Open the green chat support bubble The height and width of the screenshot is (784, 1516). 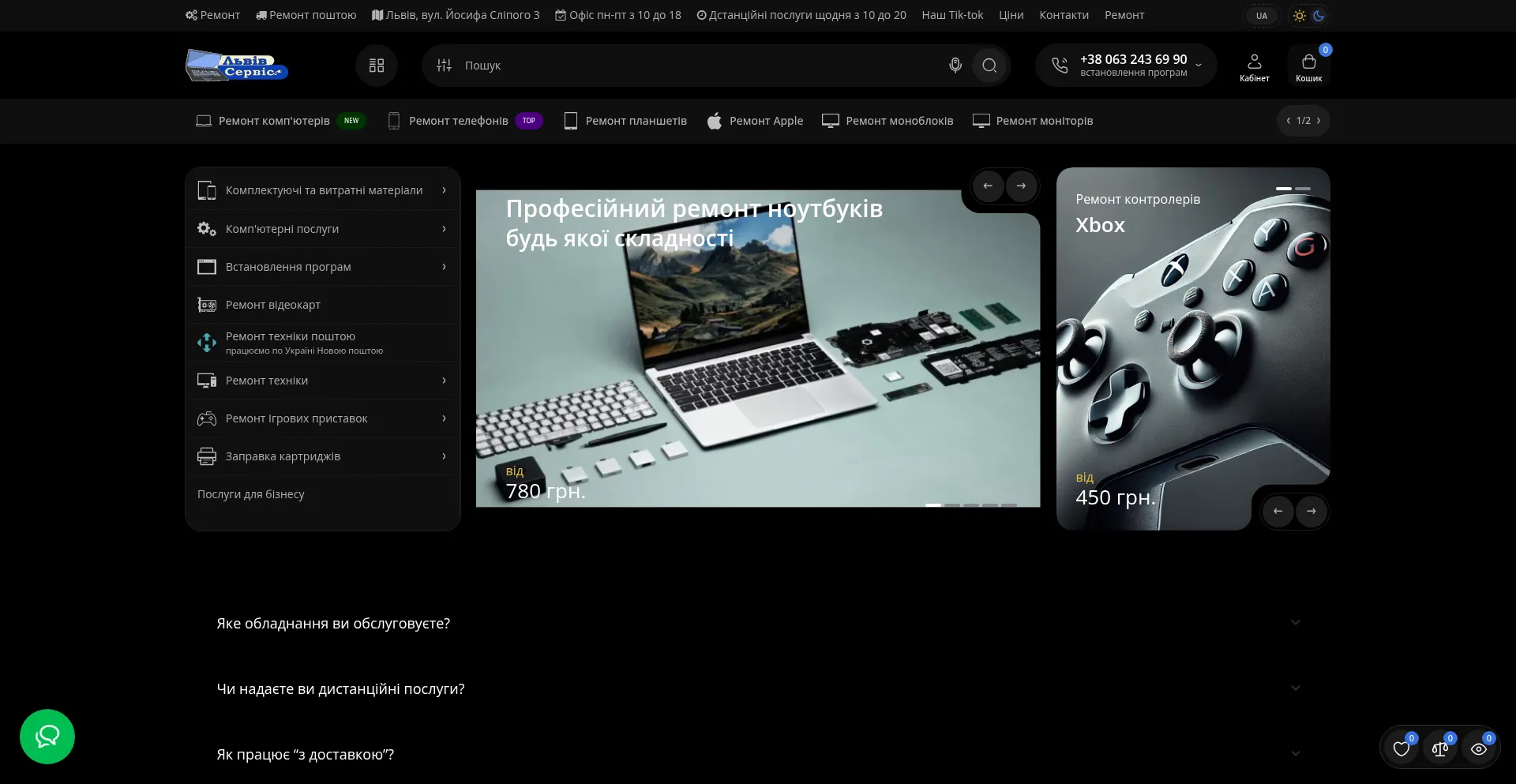[47, 737]
